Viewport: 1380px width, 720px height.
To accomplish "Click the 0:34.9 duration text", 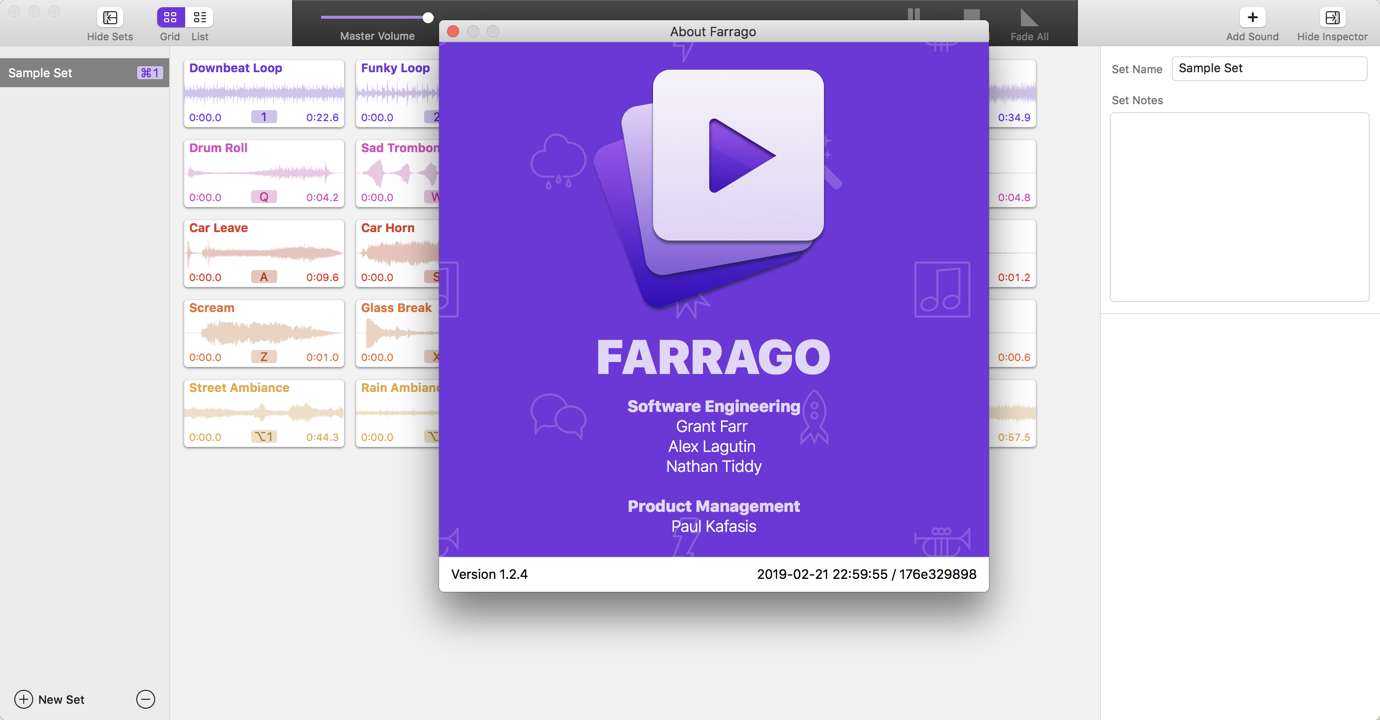I will [x=1014, y=117].
